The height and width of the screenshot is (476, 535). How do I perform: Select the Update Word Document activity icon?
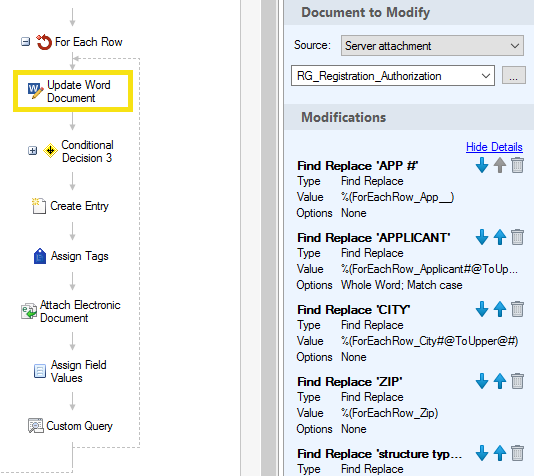[35, 91]
